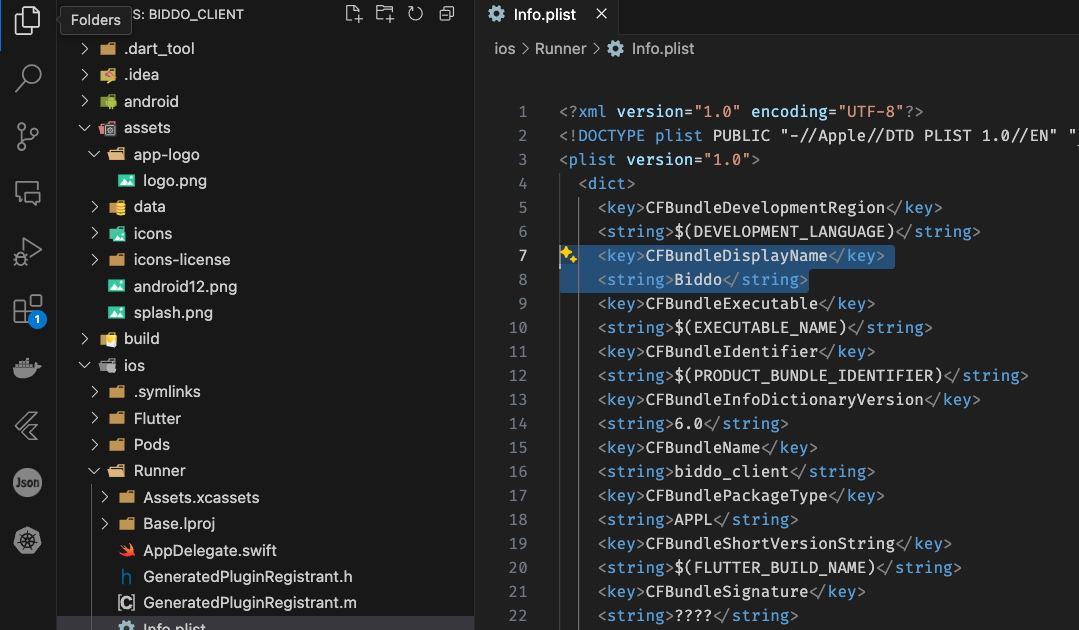Open the Flutter sidebar icon

[28, 426]
